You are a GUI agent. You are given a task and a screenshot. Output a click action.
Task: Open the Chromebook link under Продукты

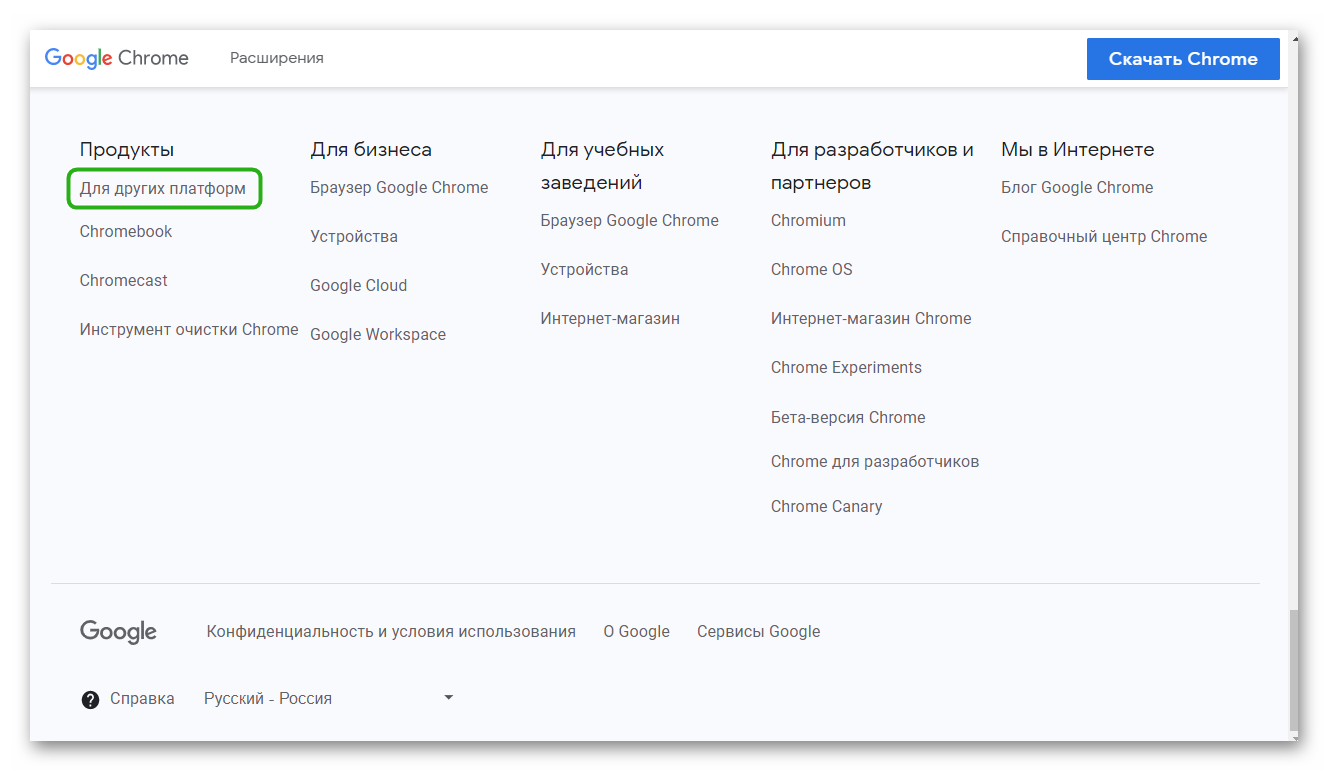click(126, 231)
